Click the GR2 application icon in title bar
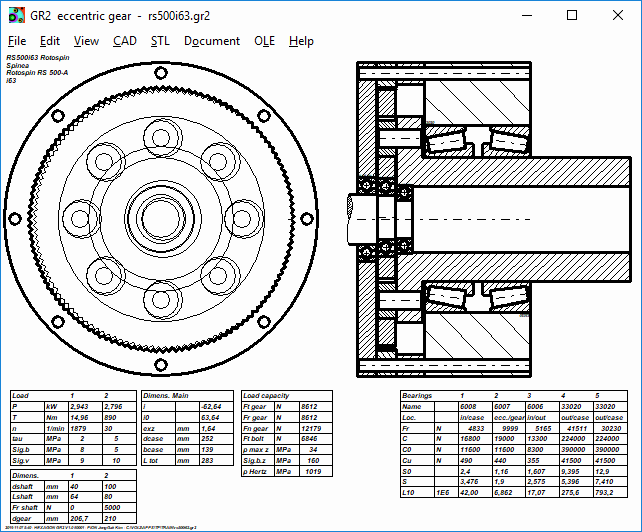 click(x=15, y=15)
